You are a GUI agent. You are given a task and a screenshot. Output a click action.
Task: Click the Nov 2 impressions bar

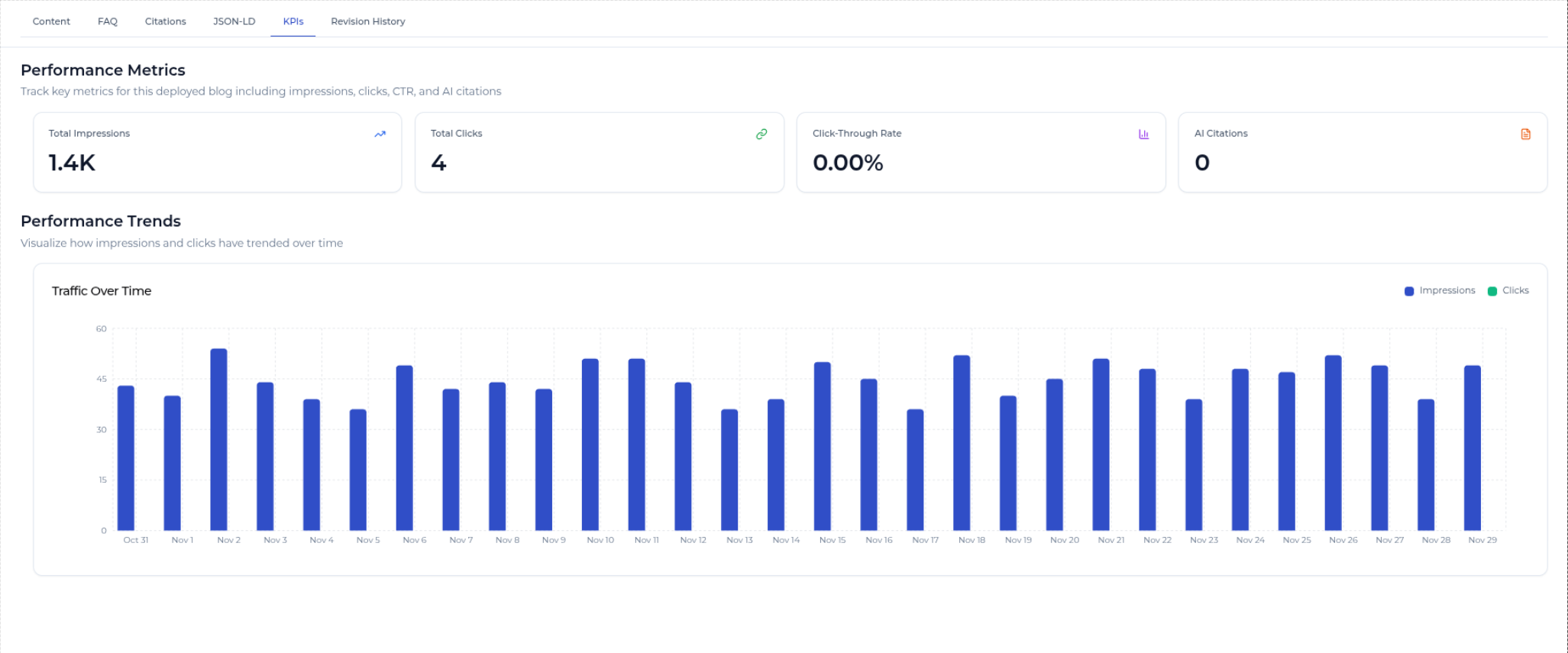(218, 440)
